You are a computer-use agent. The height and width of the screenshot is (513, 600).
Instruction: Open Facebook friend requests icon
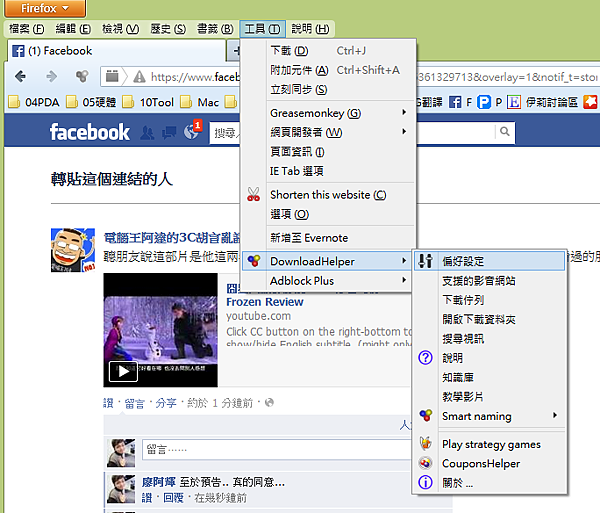(147, 133)
